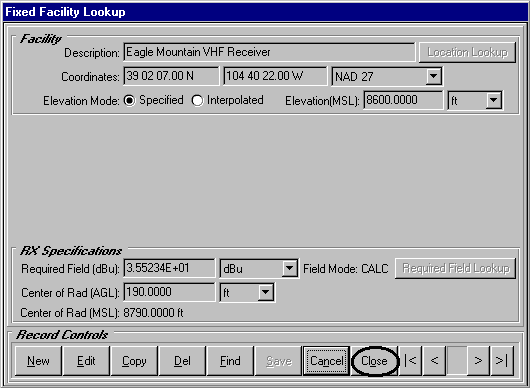Cancel the current record operation
This screenshot has height=388, width=530.
pos(327,361)
